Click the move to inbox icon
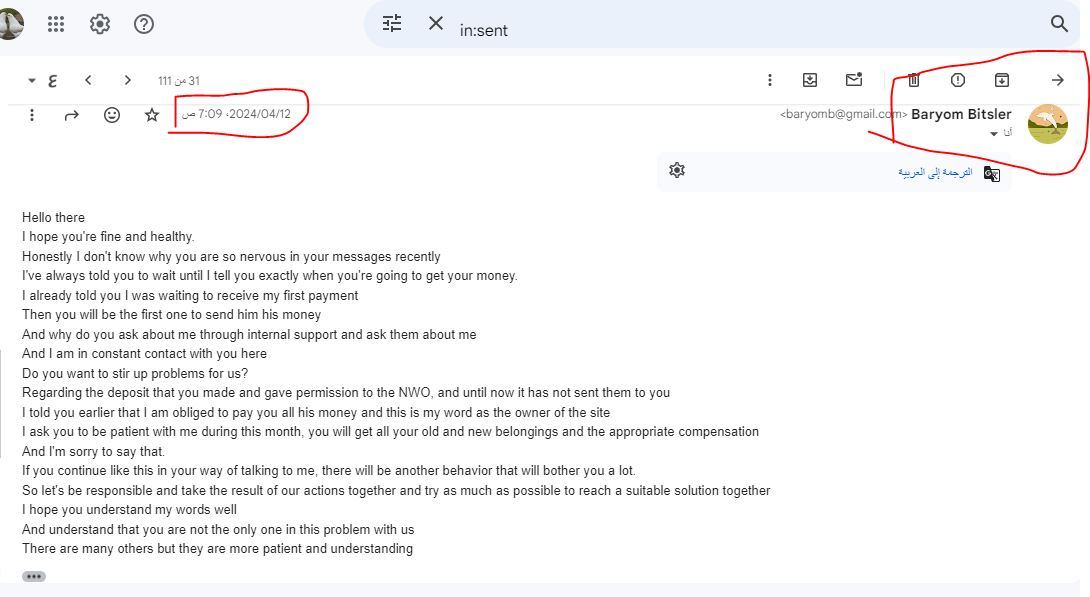1090x597 pixels. click(810, 80)
